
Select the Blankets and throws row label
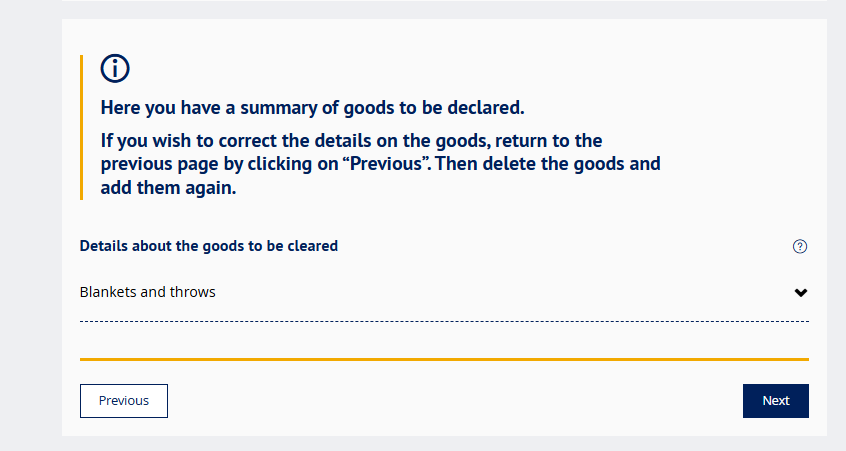[x=147, y=292]
